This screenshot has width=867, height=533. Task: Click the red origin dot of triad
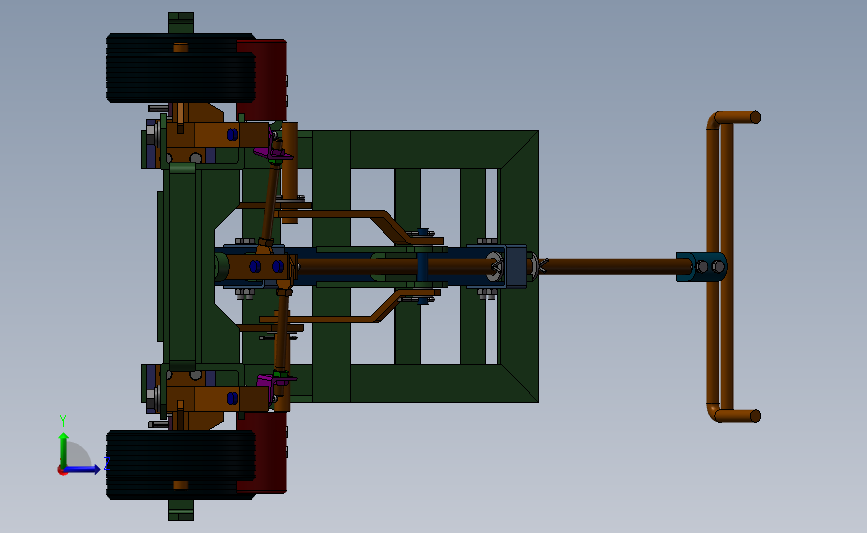(62, 471)
